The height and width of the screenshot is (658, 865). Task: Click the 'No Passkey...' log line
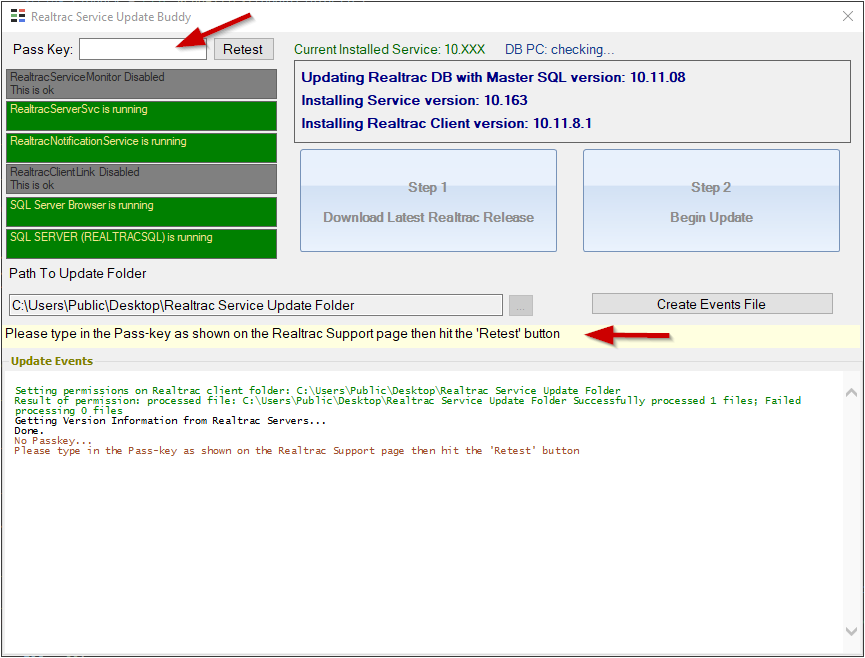53,441
